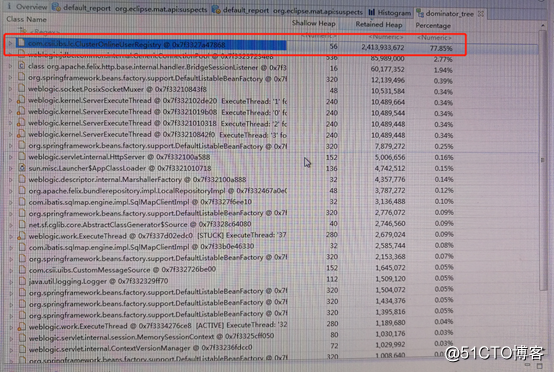554x372 pixels.
Task: Expand ServerExecuteThread '1' row
Action: [11, 100]
